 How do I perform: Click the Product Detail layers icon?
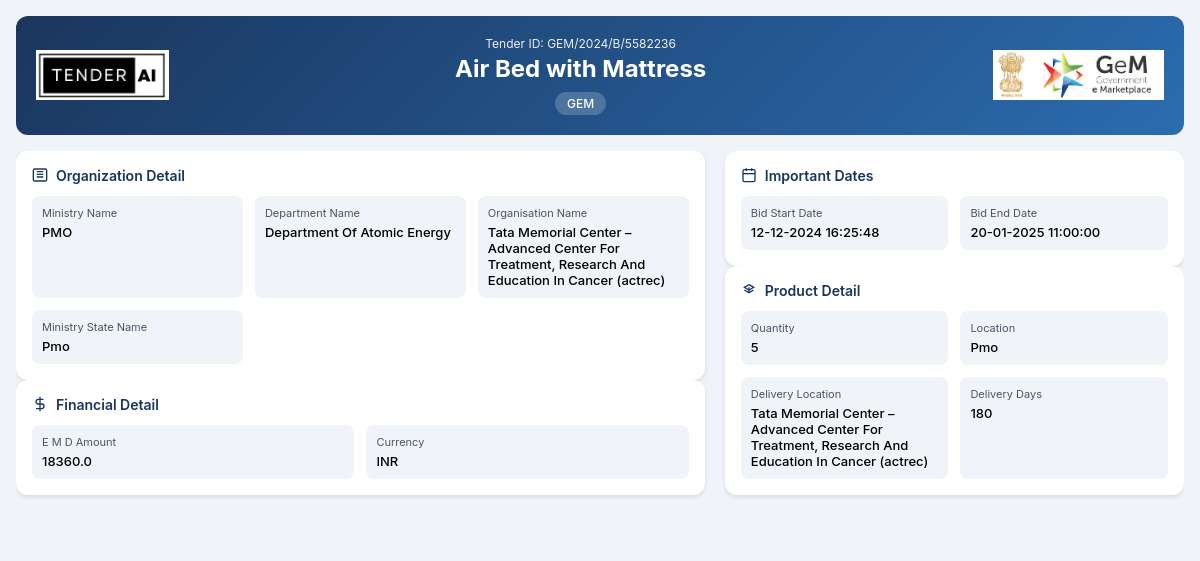pyautogui.click(x=749, y=289)
